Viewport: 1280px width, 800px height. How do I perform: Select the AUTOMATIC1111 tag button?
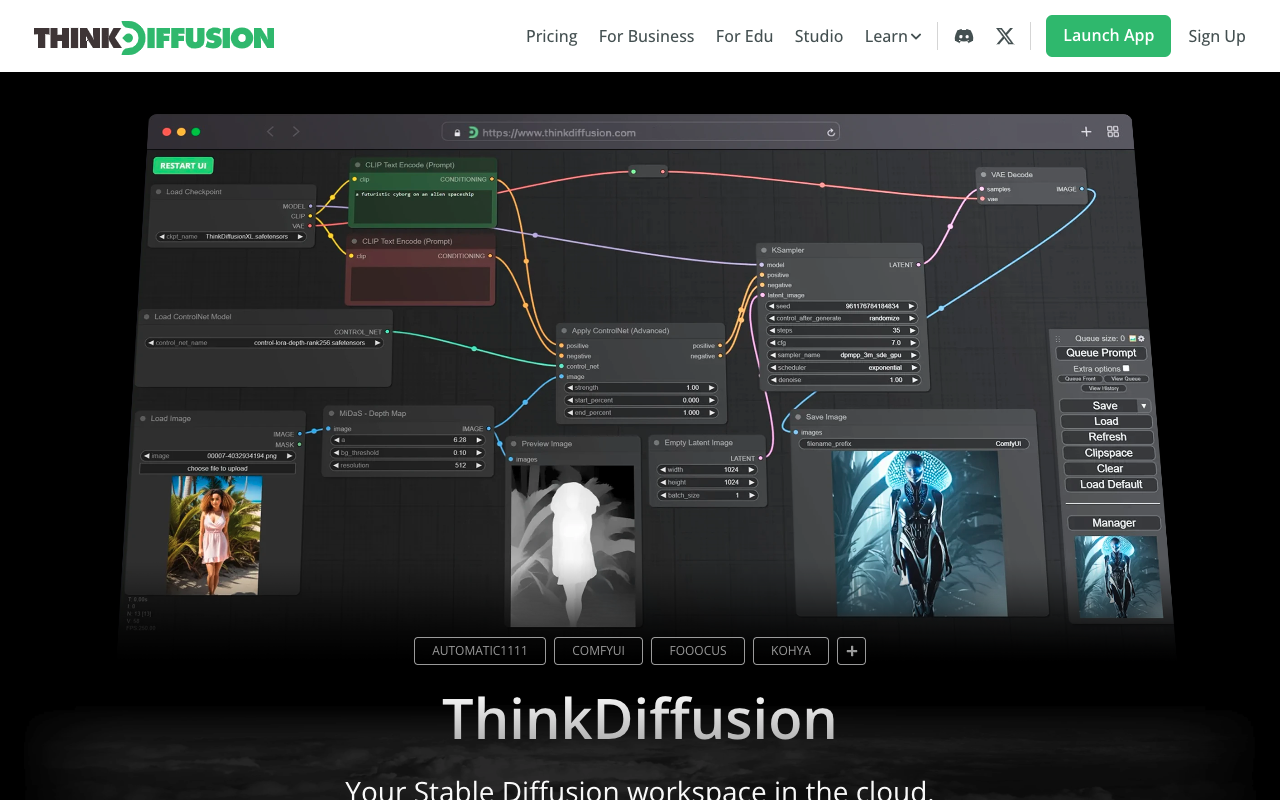tap(480, 651)
